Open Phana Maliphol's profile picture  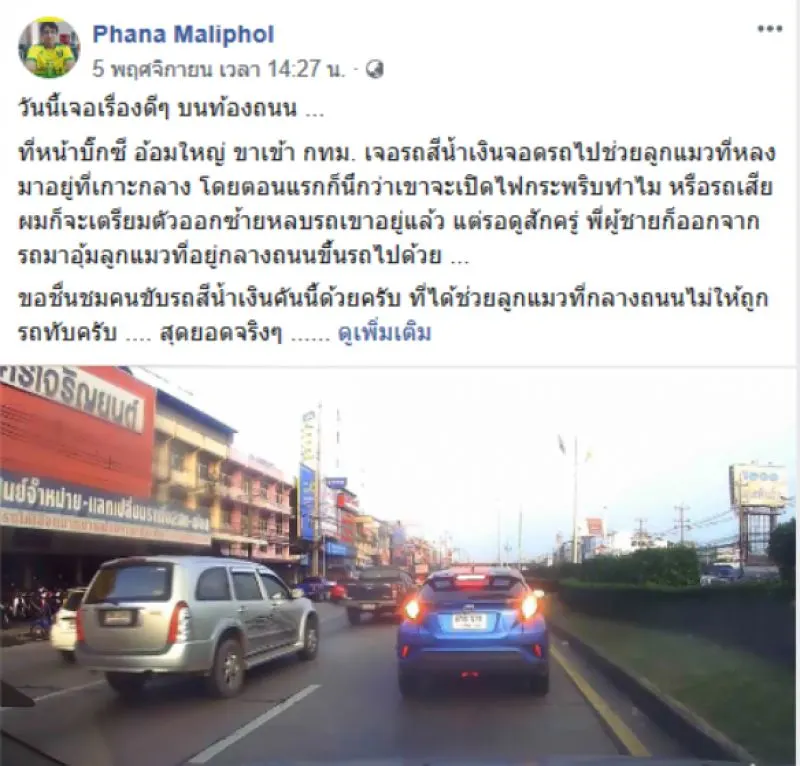pos(49,47)
